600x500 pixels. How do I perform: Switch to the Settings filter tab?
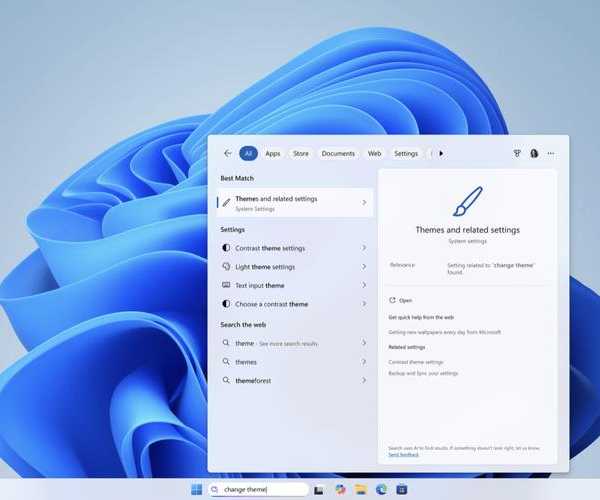coord(406,153)
